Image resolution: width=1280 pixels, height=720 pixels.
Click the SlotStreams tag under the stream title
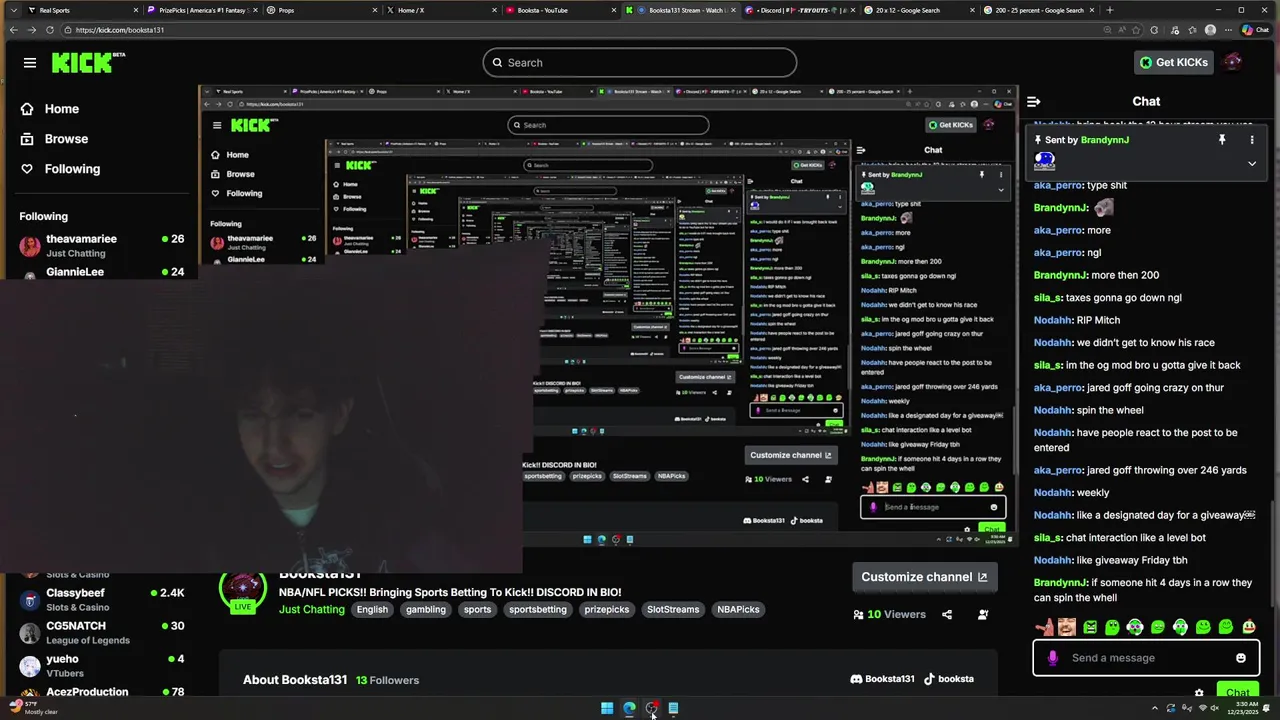click(673, 609)
